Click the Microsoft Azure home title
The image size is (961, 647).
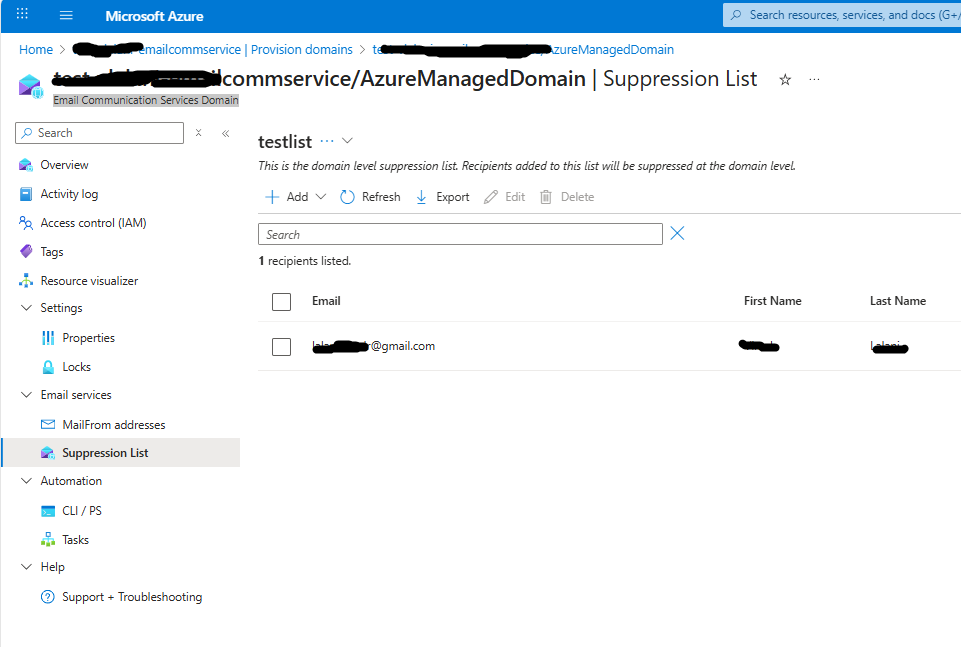pyautogui.click(x=154, y=17)
